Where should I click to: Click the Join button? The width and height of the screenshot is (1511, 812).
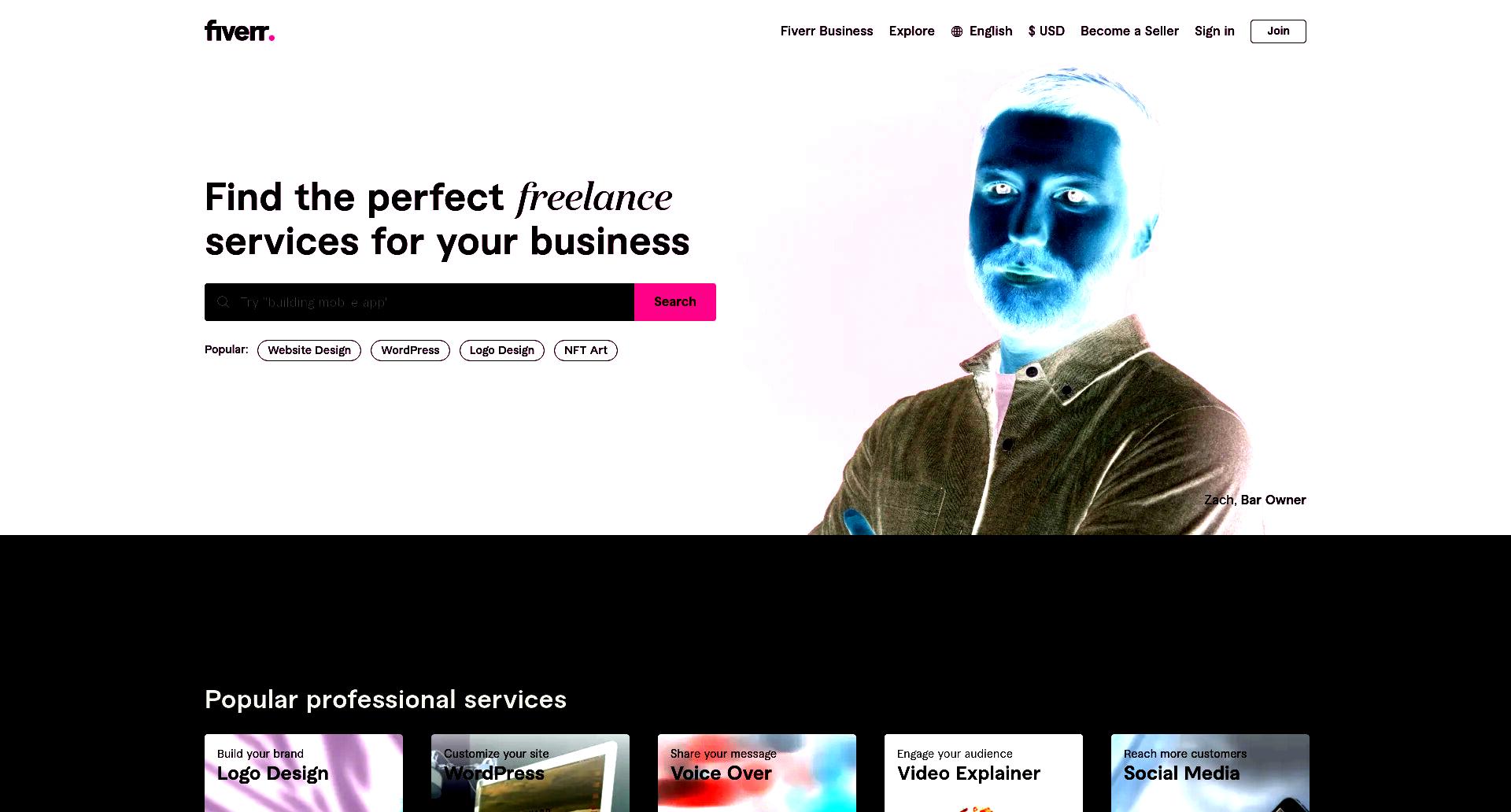coord(1278,31)
